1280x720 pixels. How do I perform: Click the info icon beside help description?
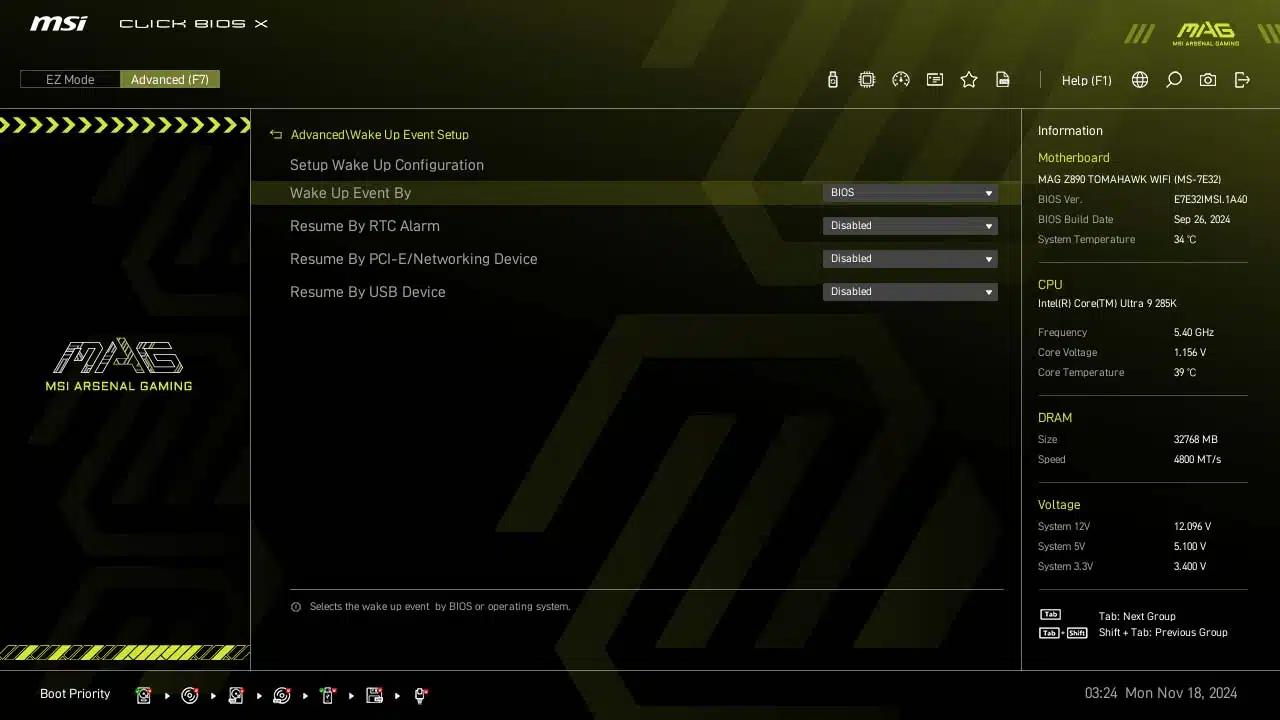(296, 607)
